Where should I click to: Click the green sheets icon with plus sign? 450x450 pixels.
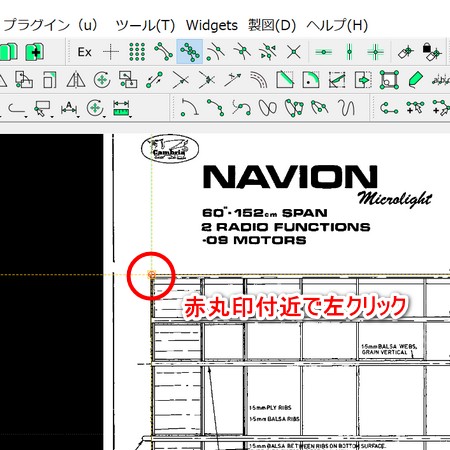click(x=34, y=52)
